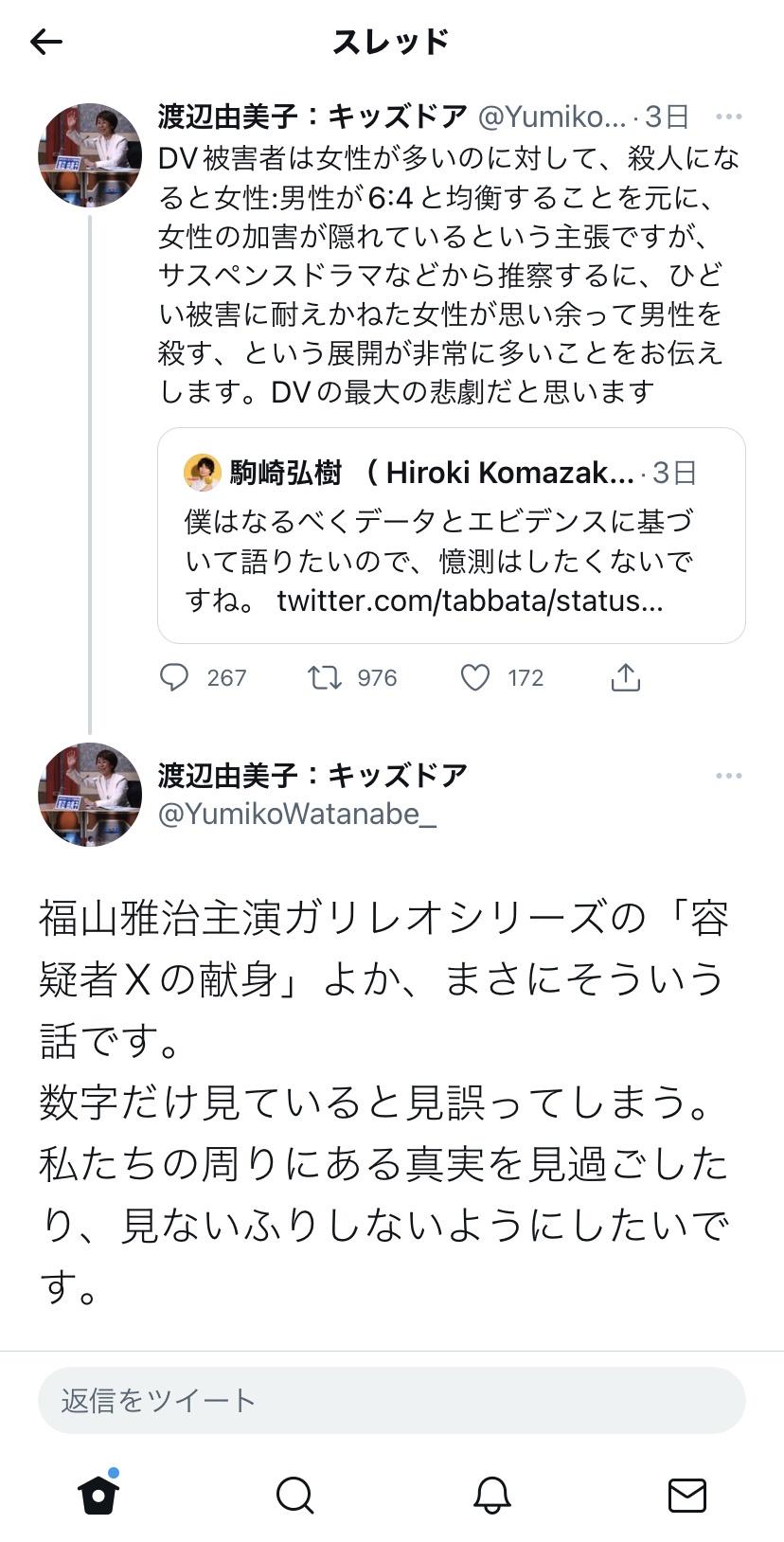Open the Search tab icon
Screen dimensions: 784x1542
click(x=294, y=1496)
